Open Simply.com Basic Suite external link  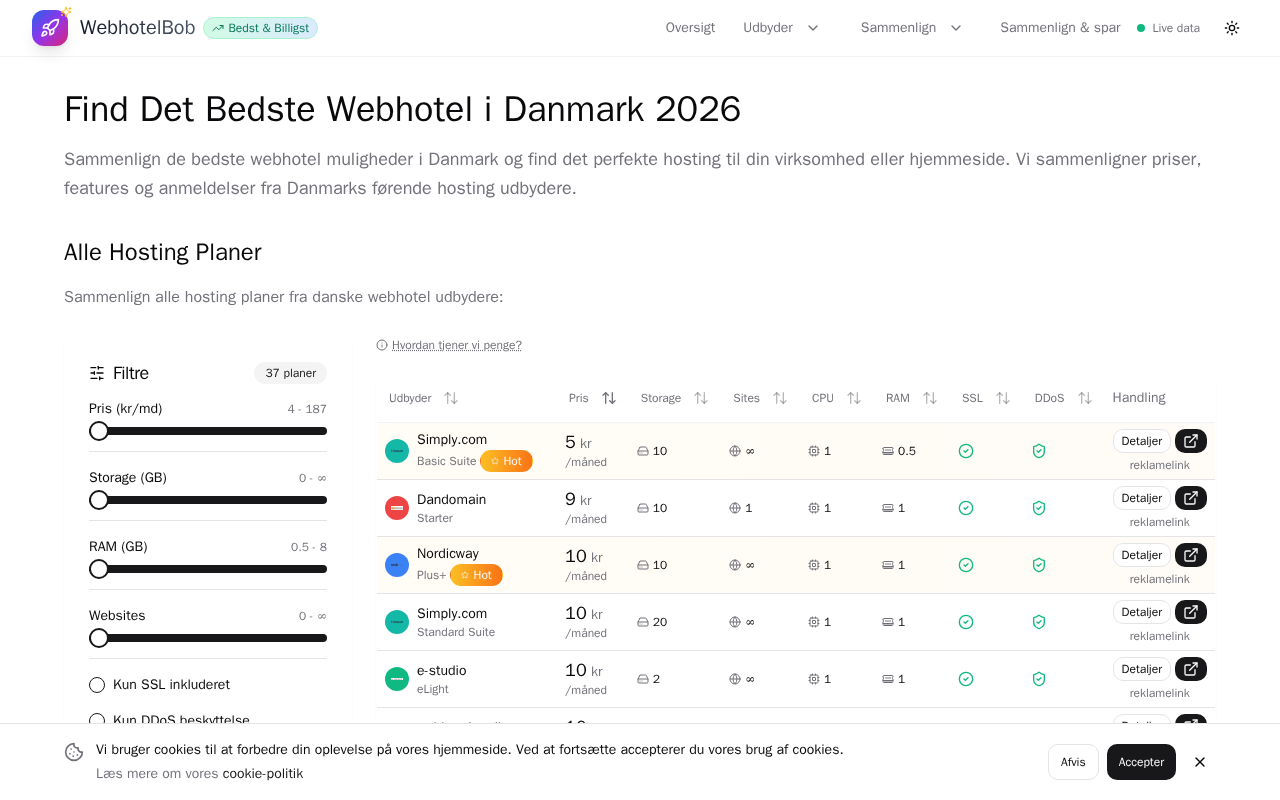tap(1190, 441)
